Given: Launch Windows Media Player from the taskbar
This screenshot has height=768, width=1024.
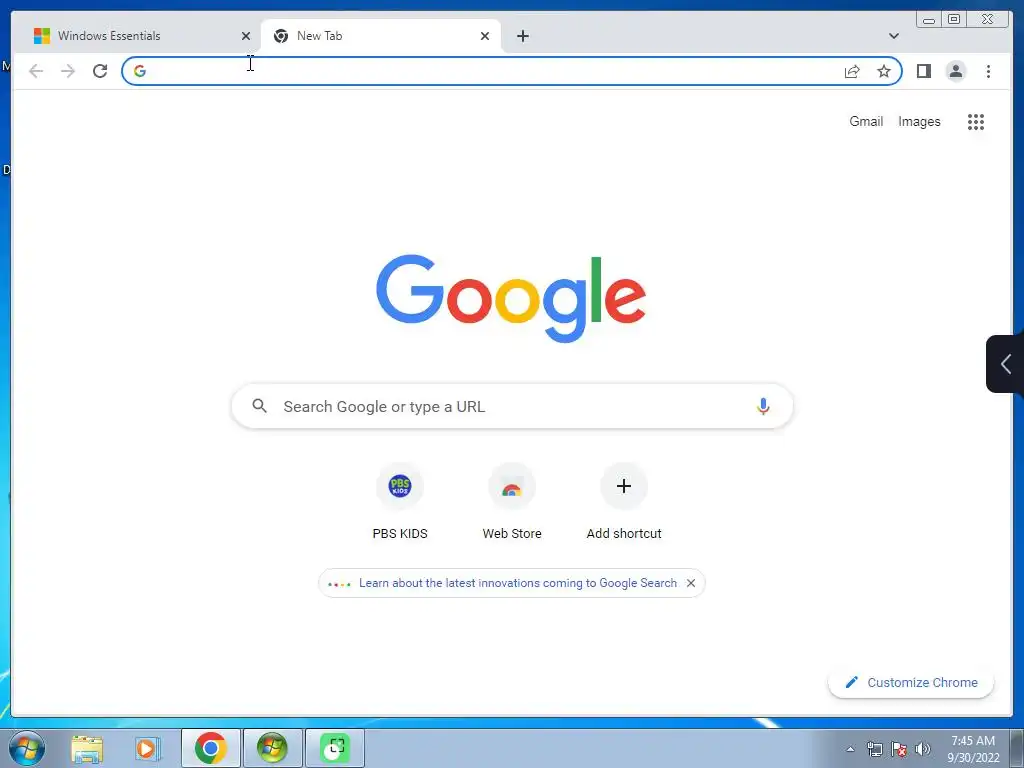Looking at the screenshot, I should [x=148, y=748].
